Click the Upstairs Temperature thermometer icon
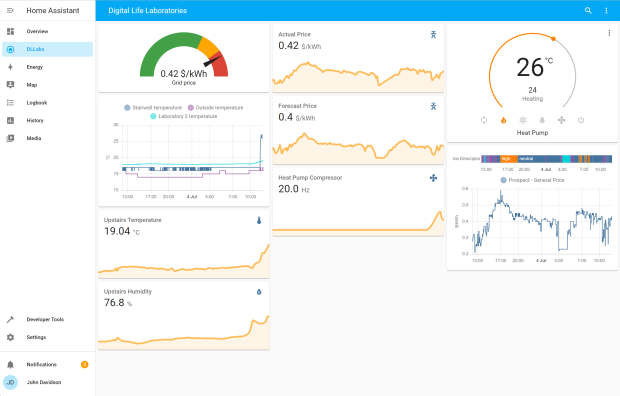 [259, 220]
